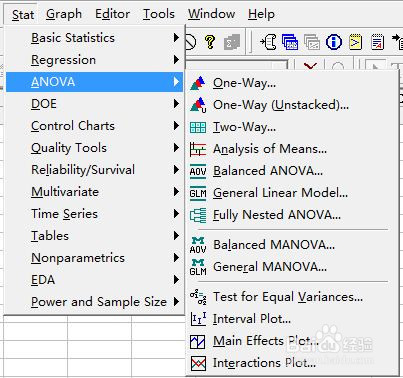Choose One-Way (Unstacked)... option
Viewport: 403px width, 378px height.
coord(281,105)
